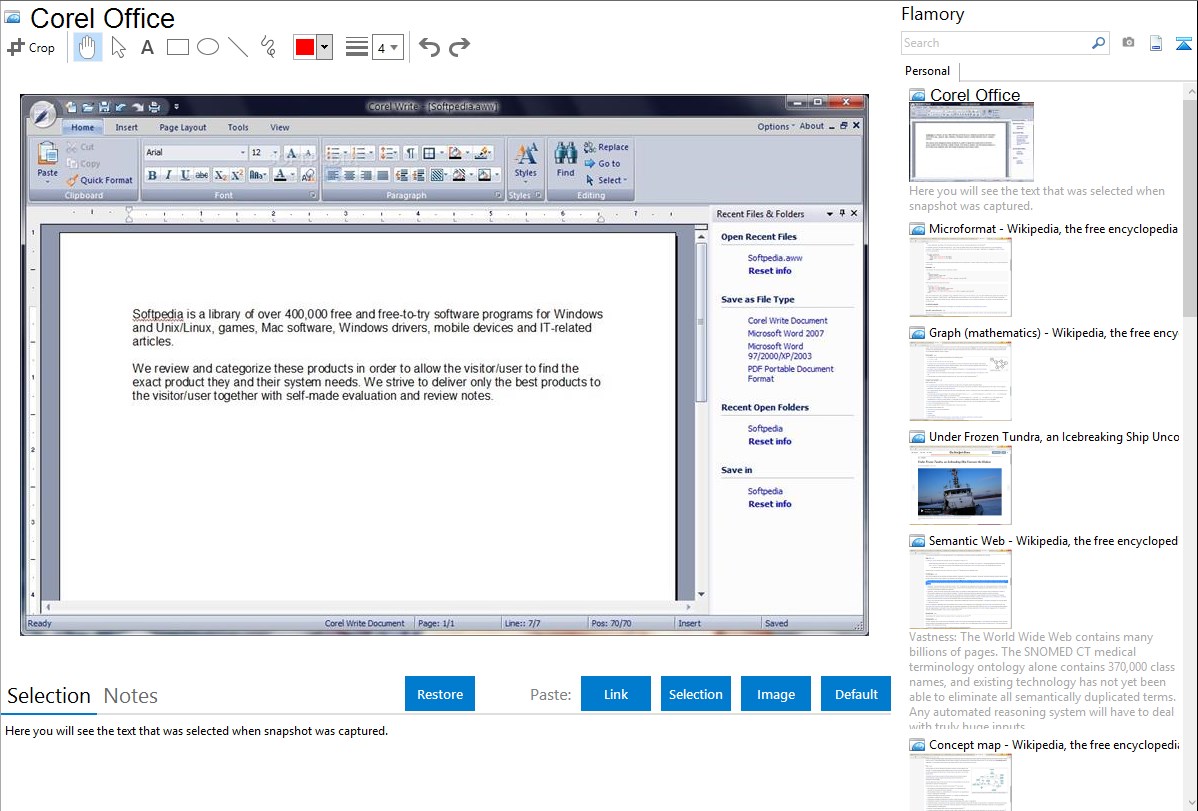Viewport: 1198px width, 811px height.
Task: Click Paste in the Clipboard group
Action: [x=47, y=162]
